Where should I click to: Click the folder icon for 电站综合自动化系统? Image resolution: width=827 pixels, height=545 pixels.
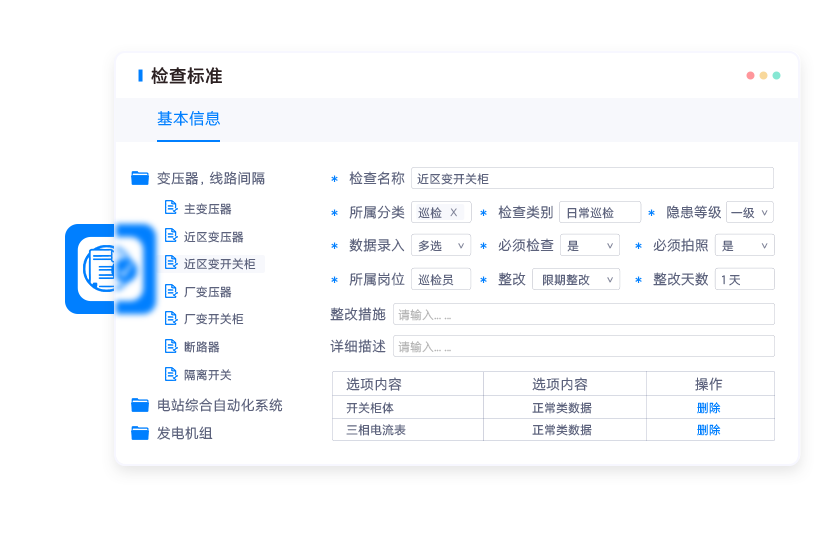(140, 405)
